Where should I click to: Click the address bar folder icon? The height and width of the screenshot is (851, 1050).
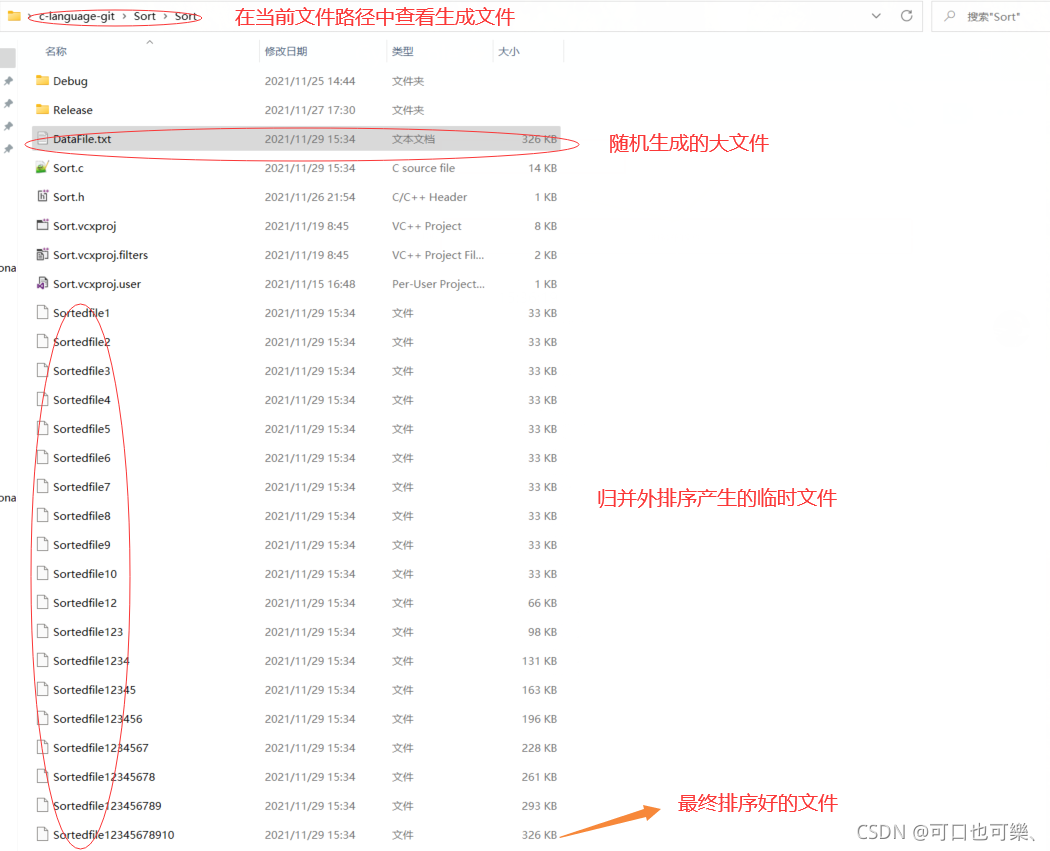[x=13, y=16]
